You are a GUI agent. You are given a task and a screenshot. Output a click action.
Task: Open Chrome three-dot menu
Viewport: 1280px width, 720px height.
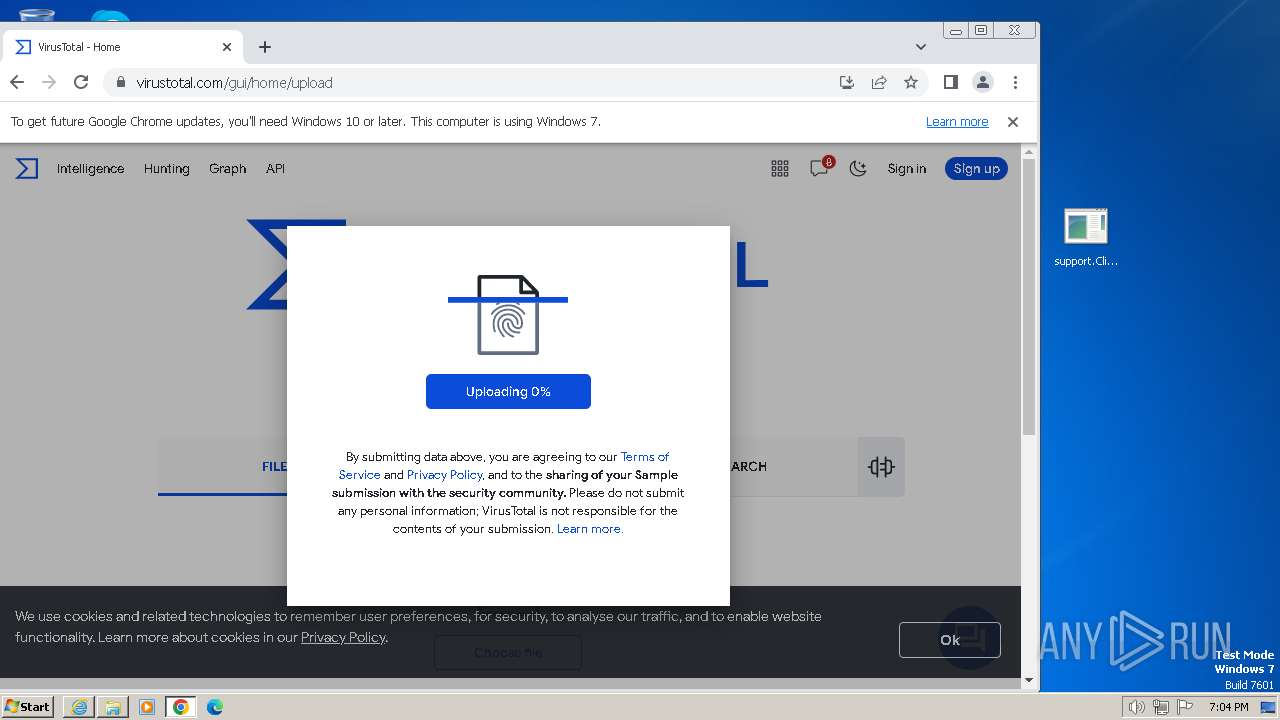point(1015,83)
